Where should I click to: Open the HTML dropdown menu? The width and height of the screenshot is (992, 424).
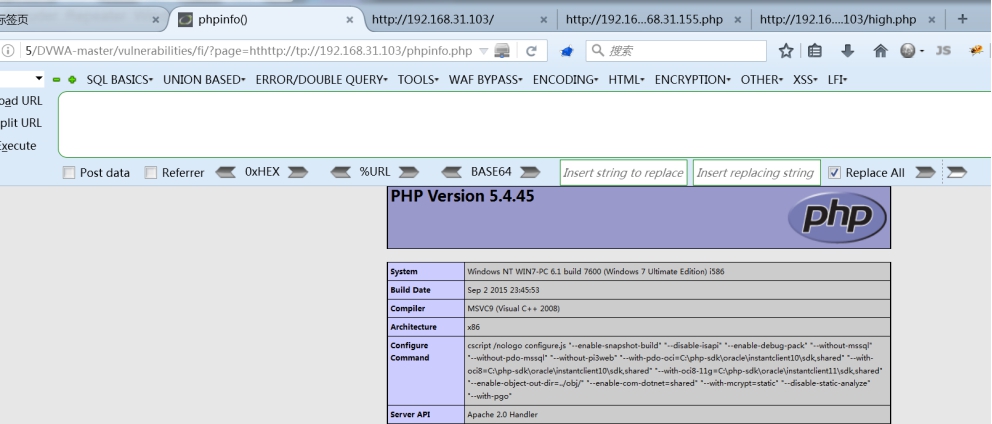coord(626,80)
